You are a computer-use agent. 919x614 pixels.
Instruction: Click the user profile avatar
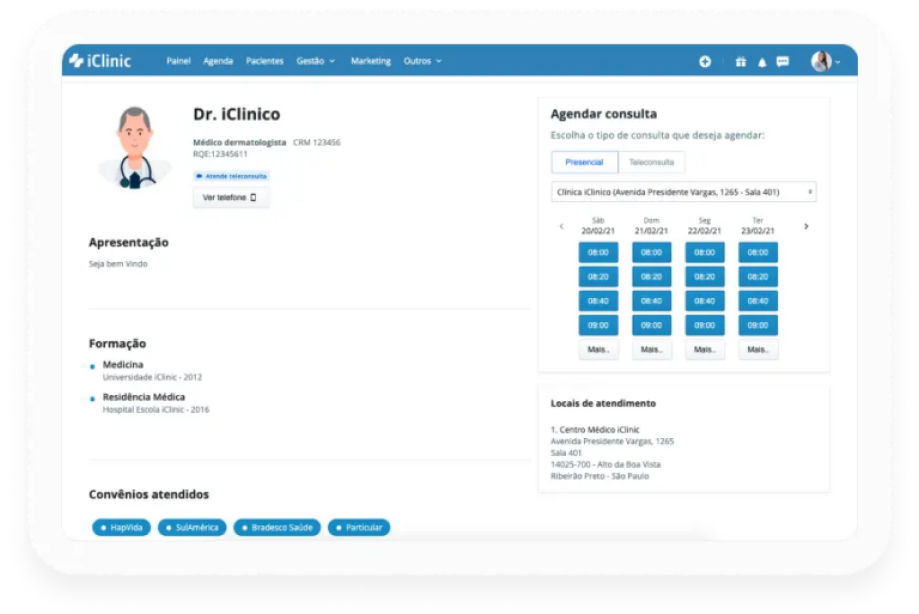click(x=822, y=61)
